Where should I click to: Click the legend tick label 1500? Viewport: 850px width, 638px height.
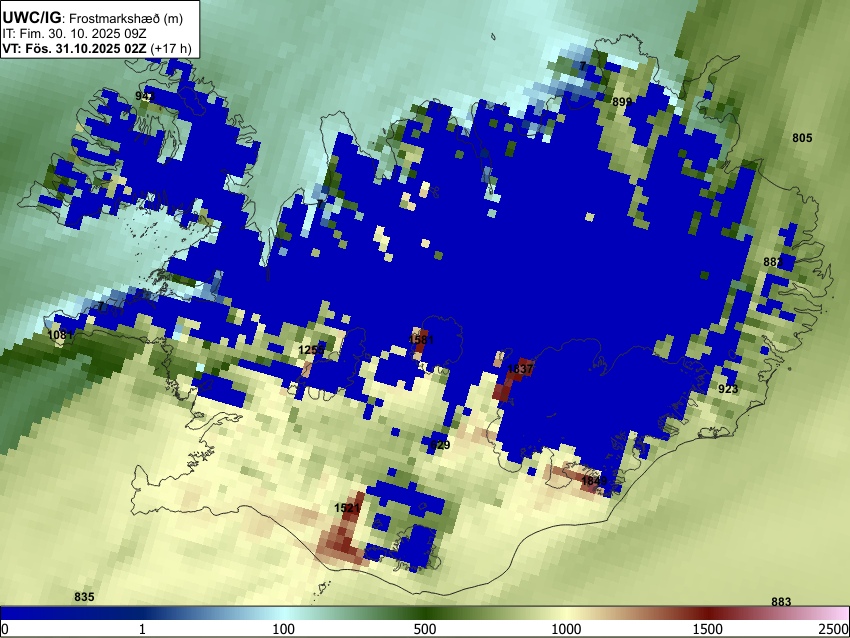pos(708,629)
